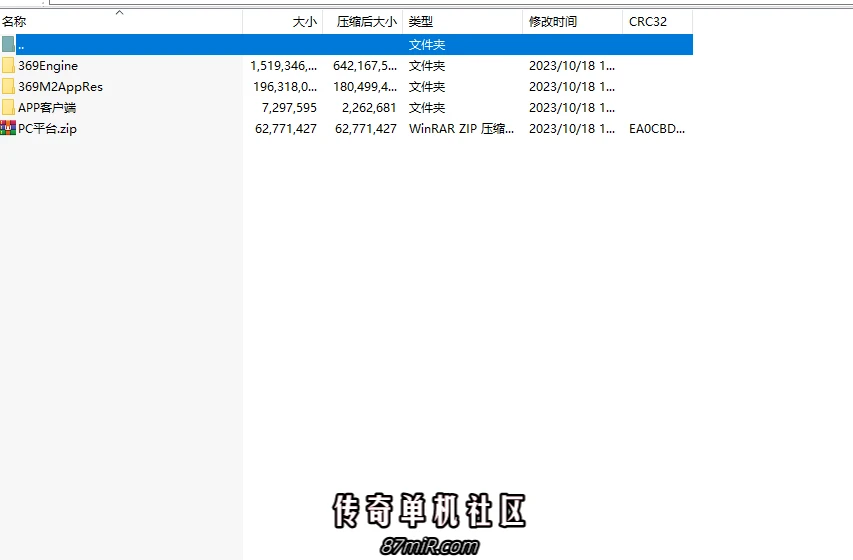Click the 压缩后大小 value for PC平台.zip

366,129
